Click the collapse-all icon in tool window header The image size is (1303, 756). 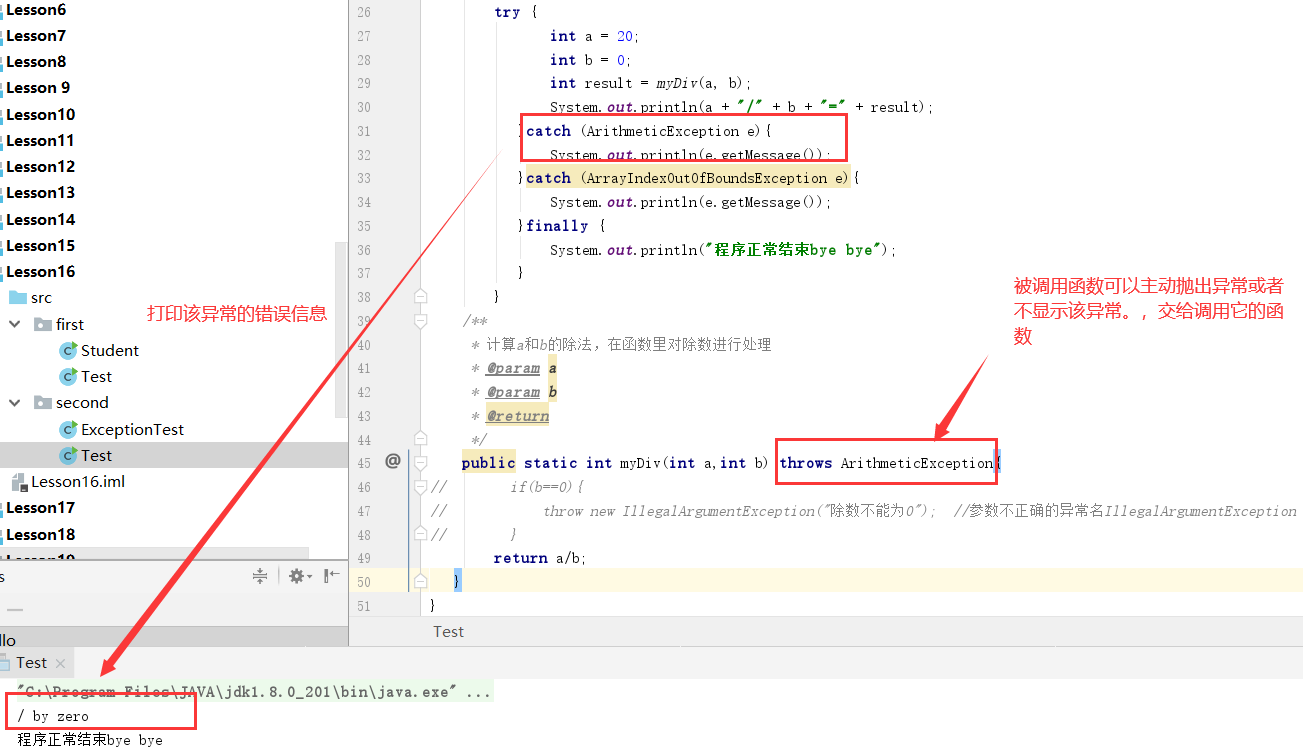pos(260,576)
